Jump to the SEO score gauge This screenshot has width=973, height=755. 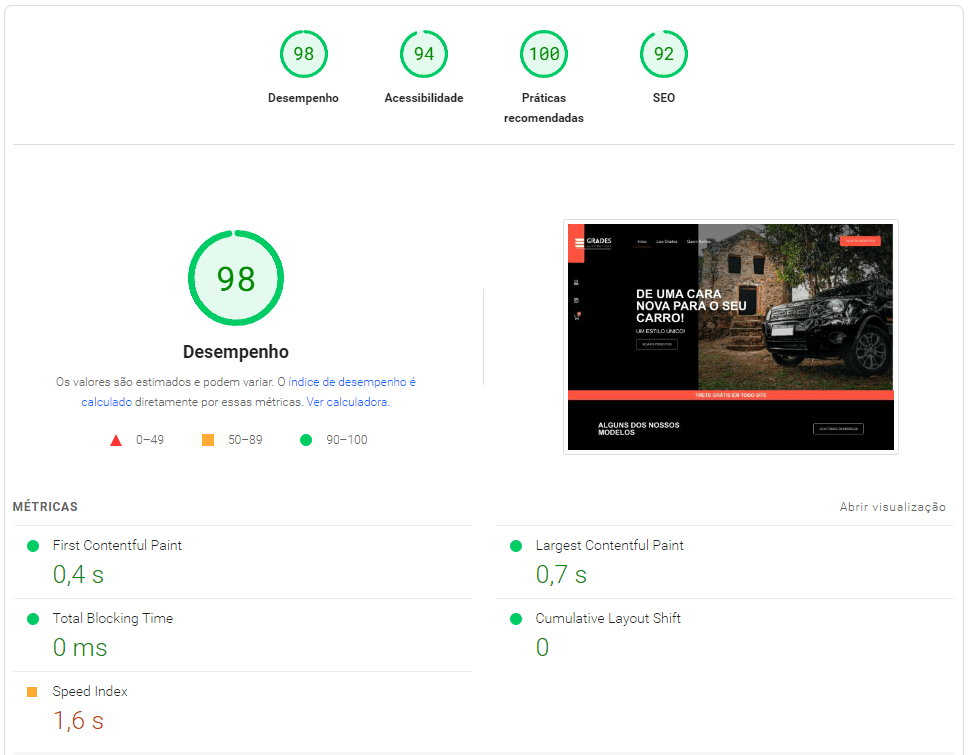click(x=664, y=55)
